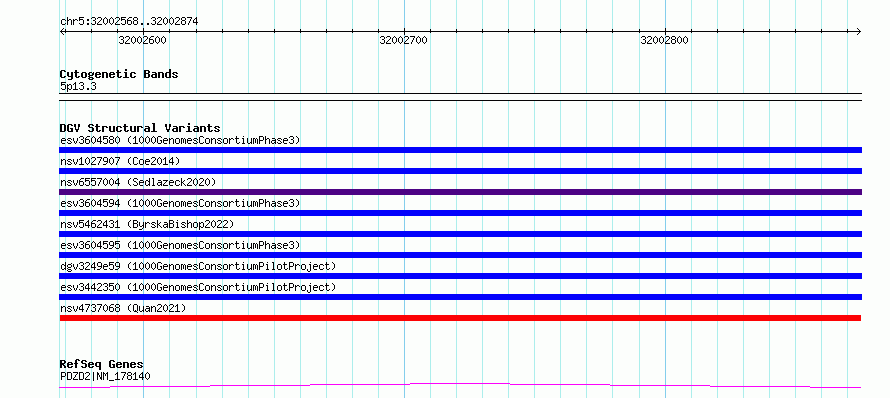Click the 32002800 ruler position label
890x398 pixels.
click(x=665, y=40)
